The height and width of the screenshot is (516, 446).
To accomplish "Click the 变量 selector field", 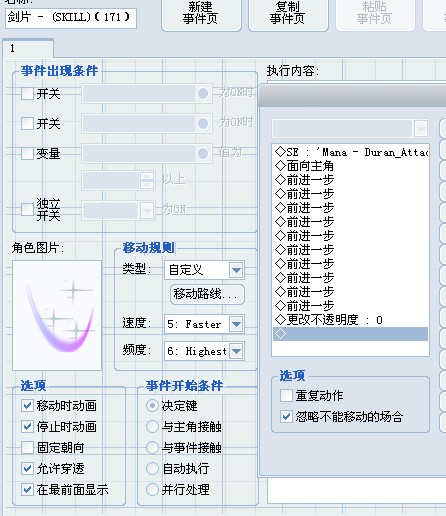I will [x=147, y=154].
